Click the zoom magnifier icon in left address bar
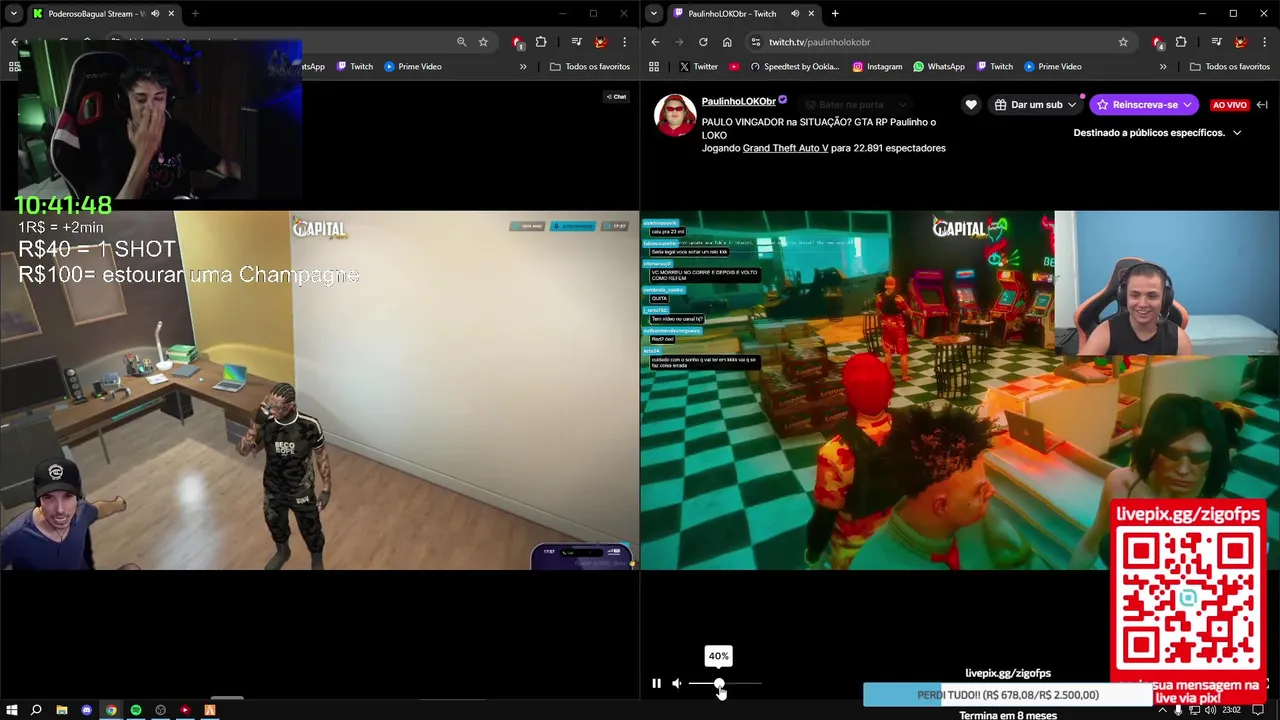Screen dimensions: 1280x720 pos(461,42)
